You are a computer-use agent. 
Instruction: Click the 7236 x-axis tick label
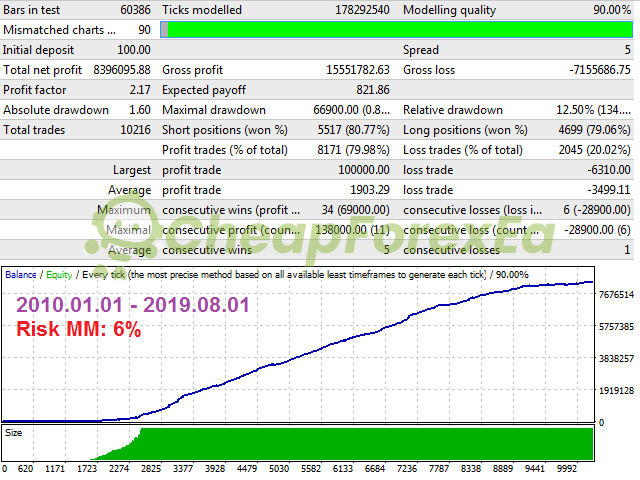pos(407,469)
